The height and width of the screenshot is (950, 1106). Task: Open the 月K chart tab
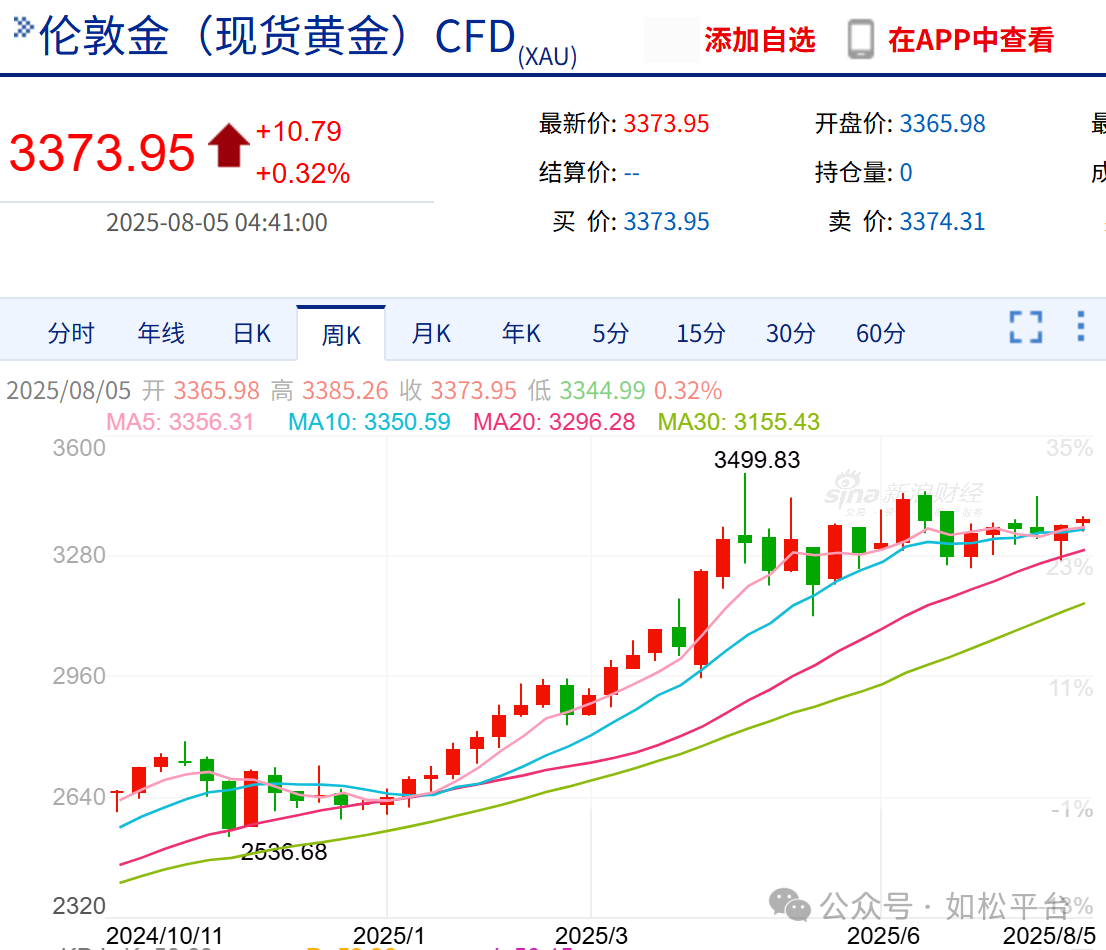coord(431,333)
